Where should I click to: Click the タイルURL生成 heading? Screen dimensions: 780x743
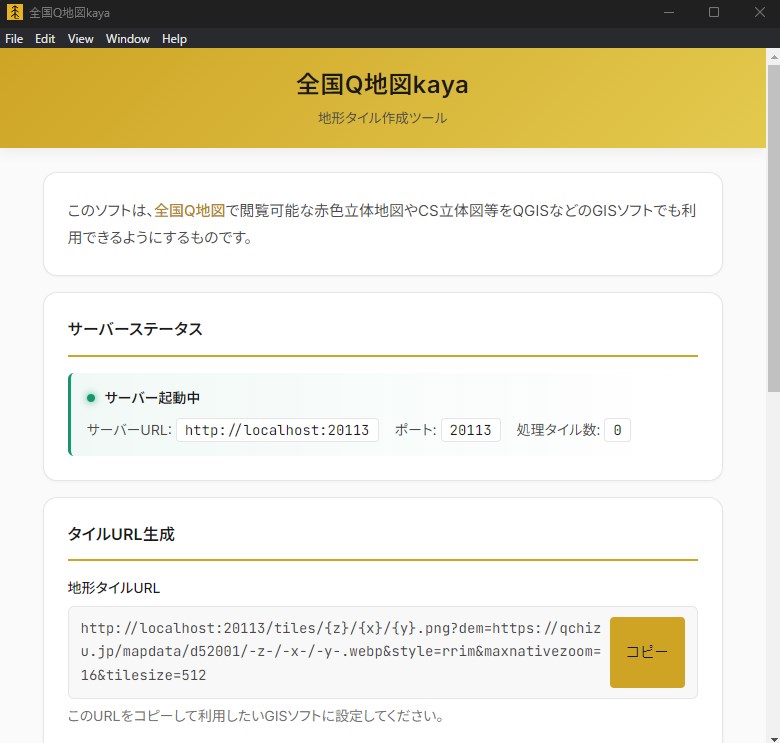click(121, 534)
